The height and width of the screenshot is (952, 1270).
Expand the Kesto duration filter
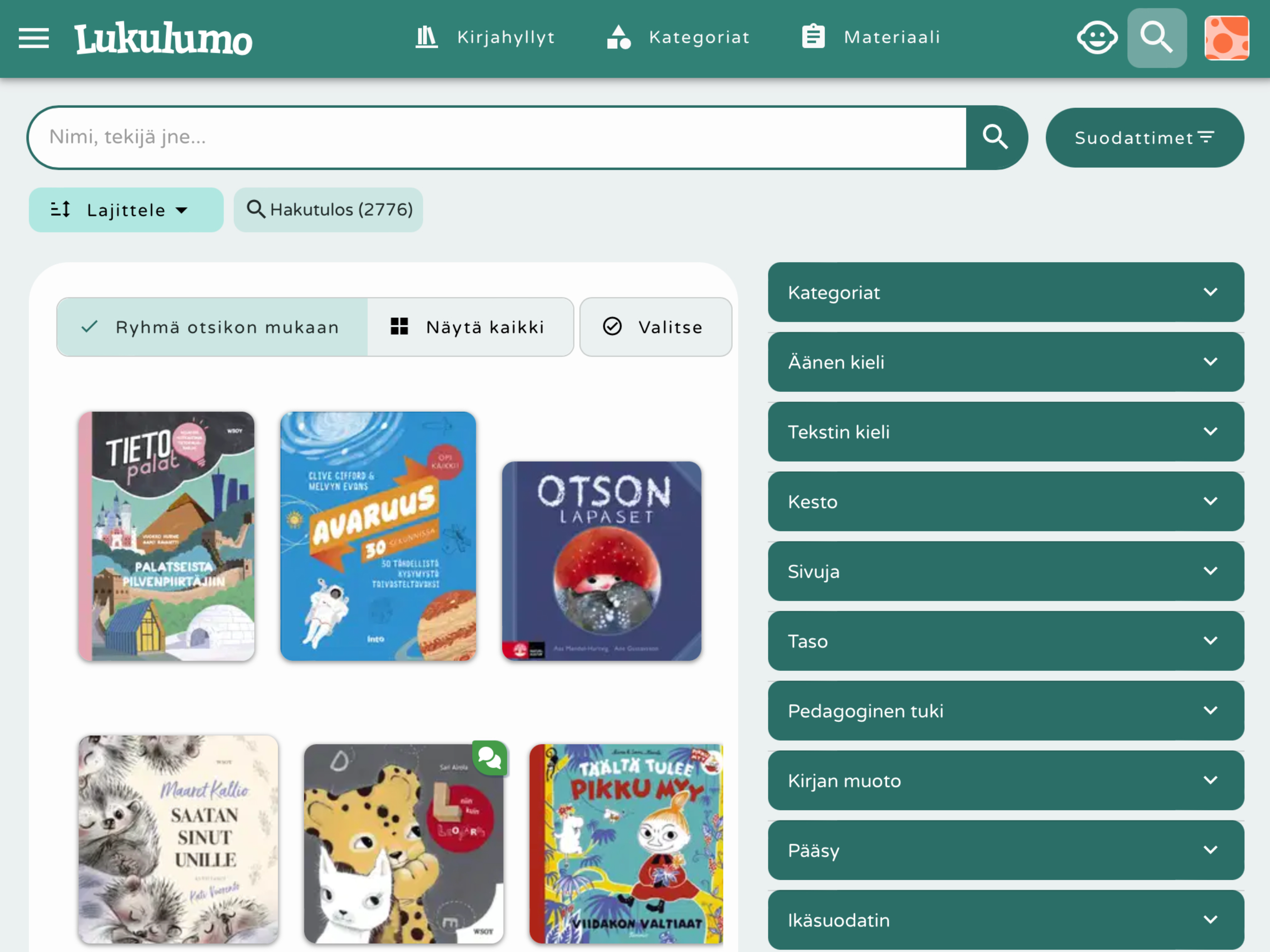[1005, 502]
